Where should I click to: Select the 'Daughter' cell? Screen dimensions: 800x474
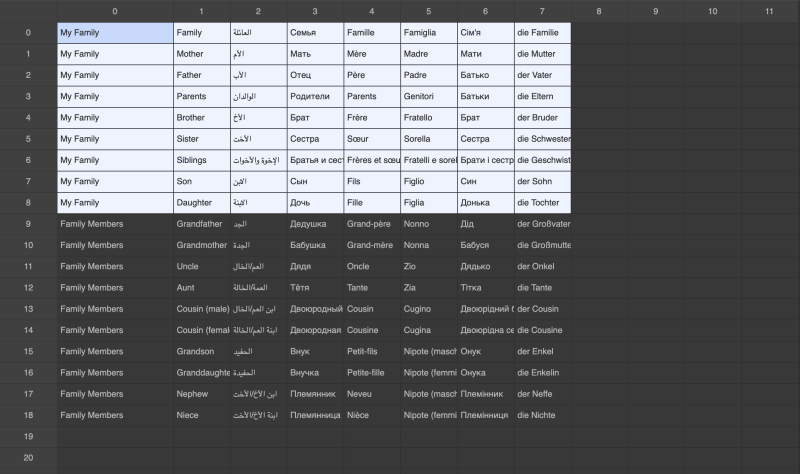coord(202,203)
